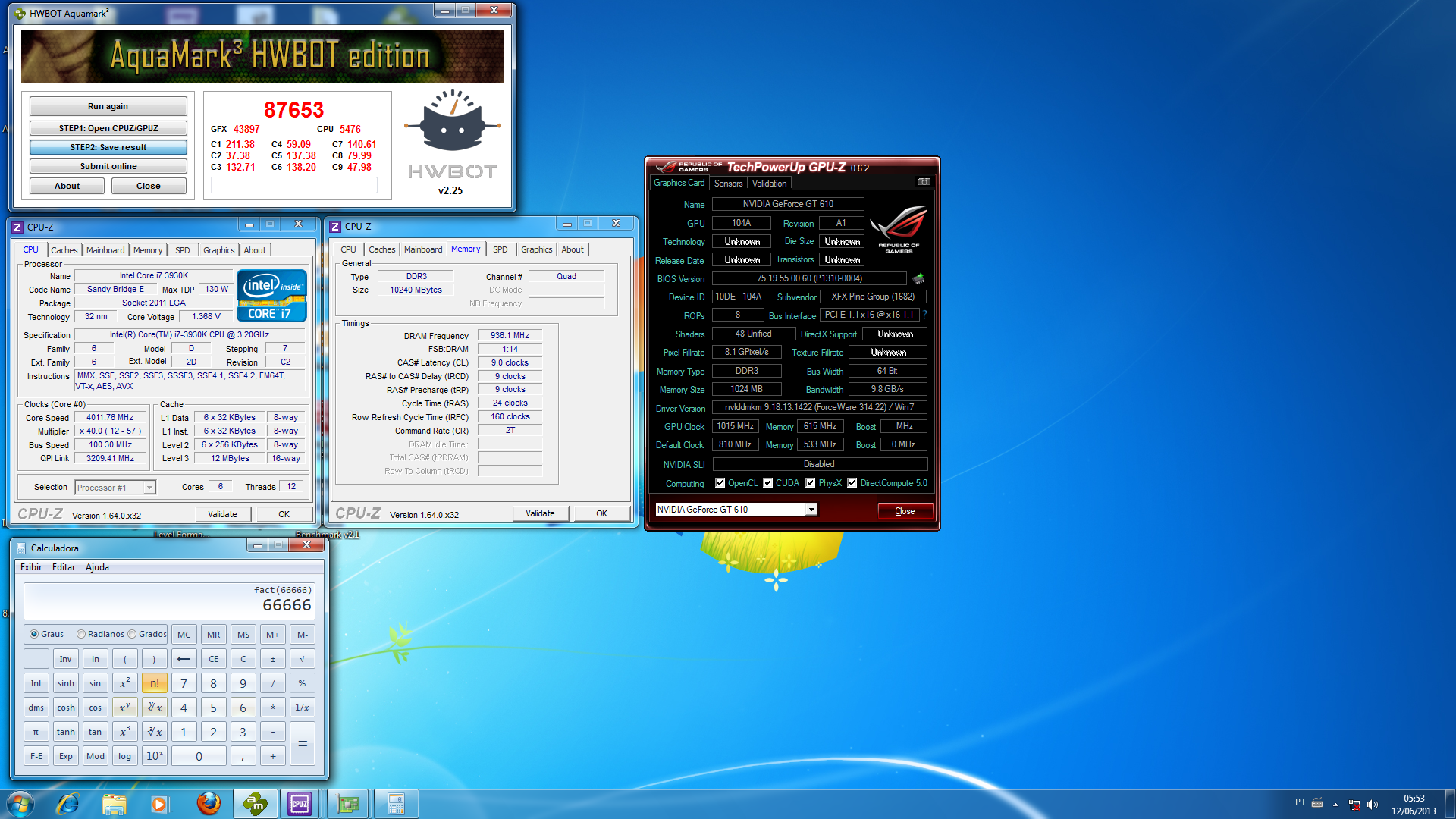Select the Graus radio button

[34, 634]
